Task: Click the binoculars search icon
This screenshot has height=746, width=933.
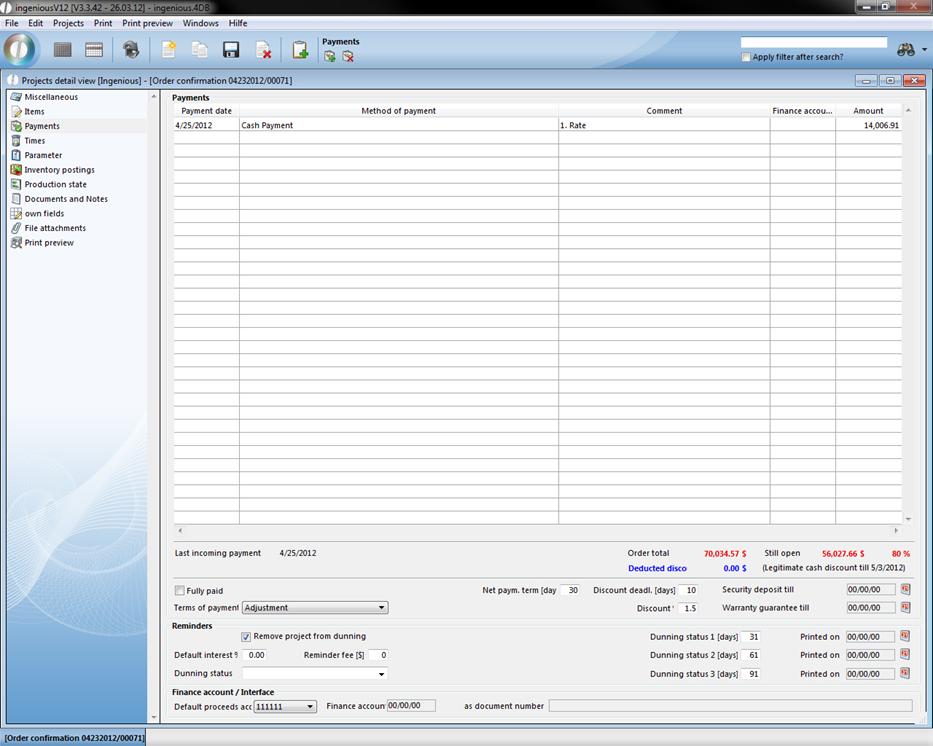Action: point(906,50)
